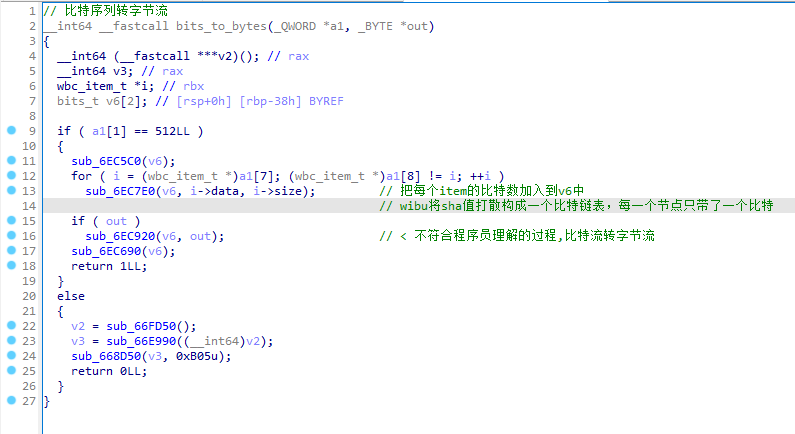Click the 0xB05u constant argument
Screen dimensions: 795x434
click(197, 356)
